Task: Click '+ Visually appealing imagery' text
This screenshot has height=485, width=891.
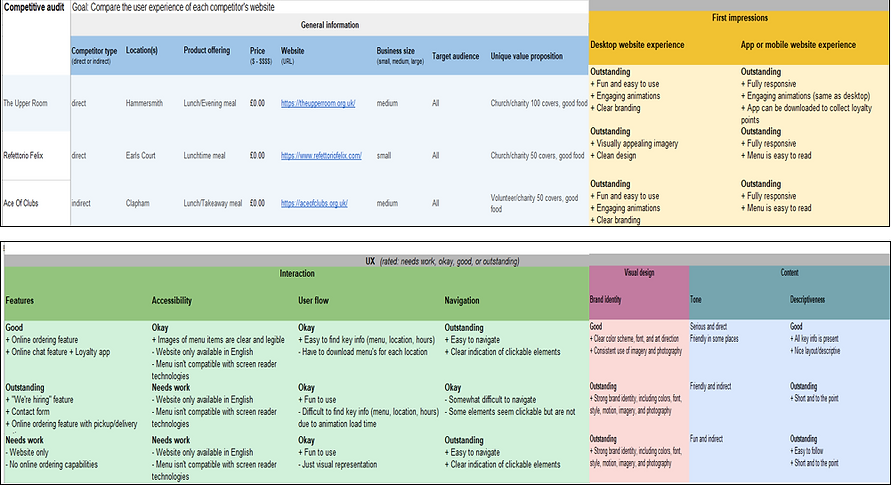Action: point(634,144)
